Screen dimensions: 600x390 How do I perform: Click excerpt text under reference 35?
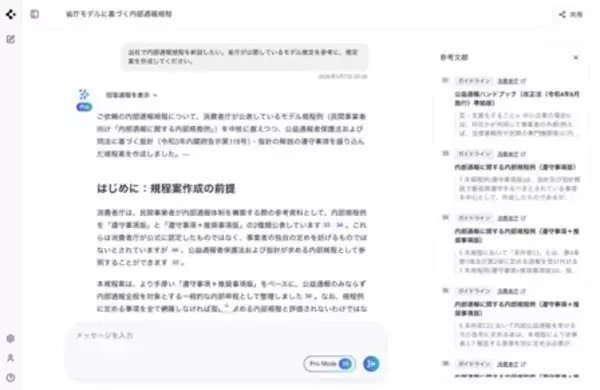pos(517,335)
